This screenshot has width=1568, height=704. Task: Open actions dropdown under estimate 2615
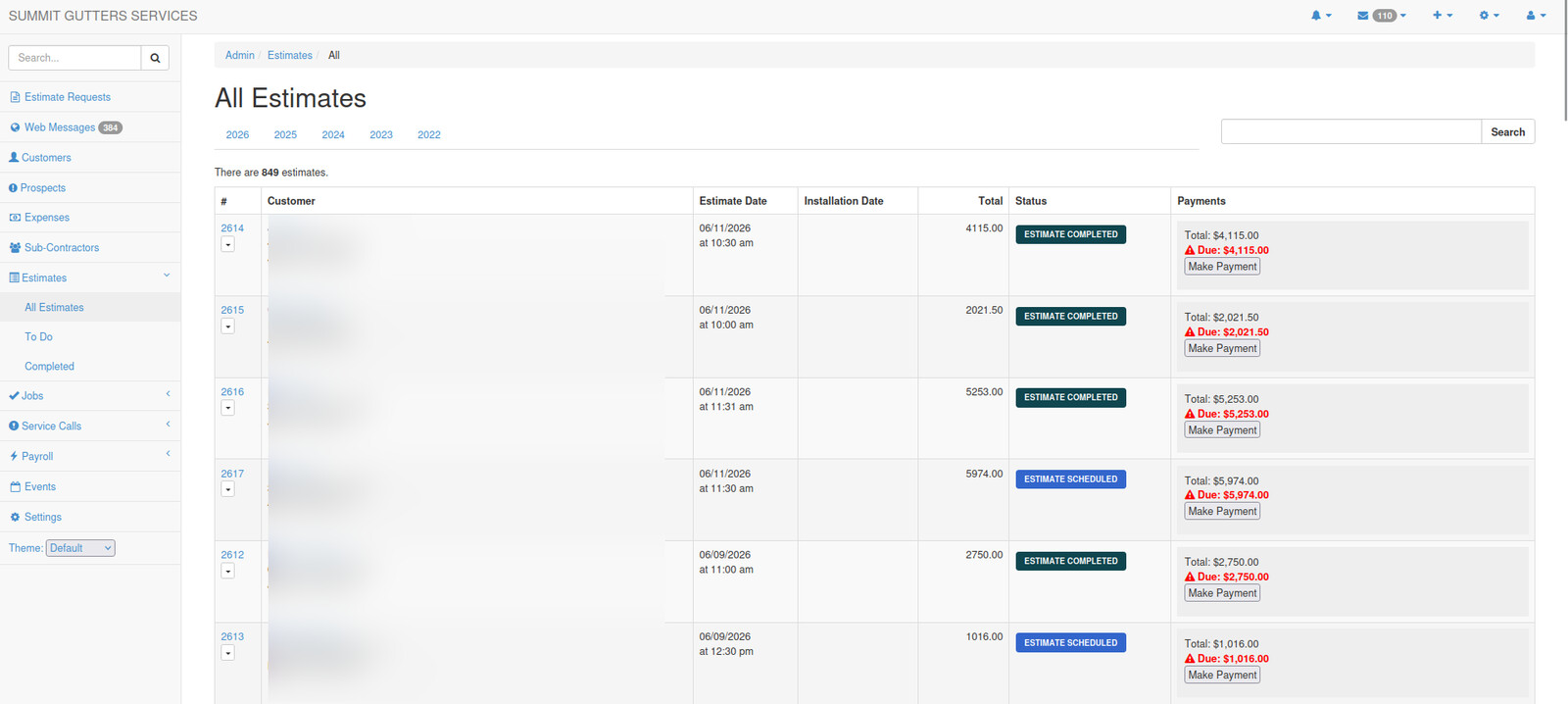[x=227, y=327]
